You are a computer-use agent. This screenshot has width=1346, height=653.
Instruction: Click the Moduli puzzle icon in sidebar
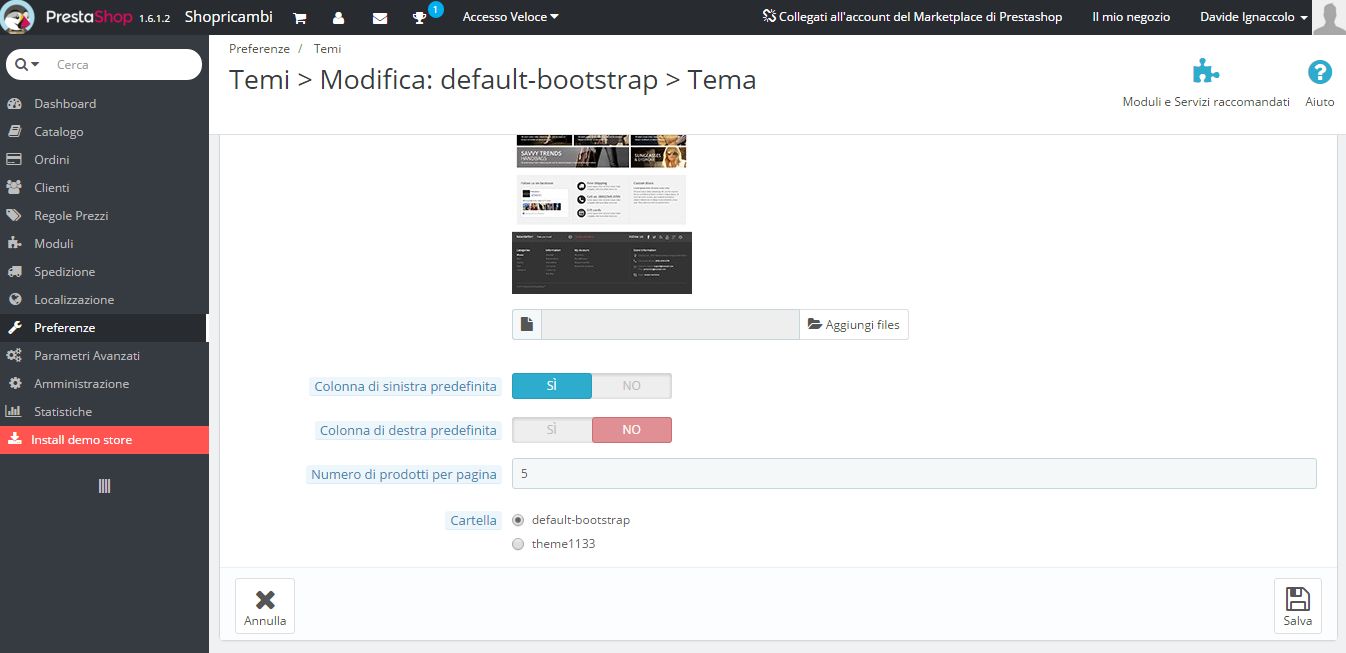pos(15,244)
